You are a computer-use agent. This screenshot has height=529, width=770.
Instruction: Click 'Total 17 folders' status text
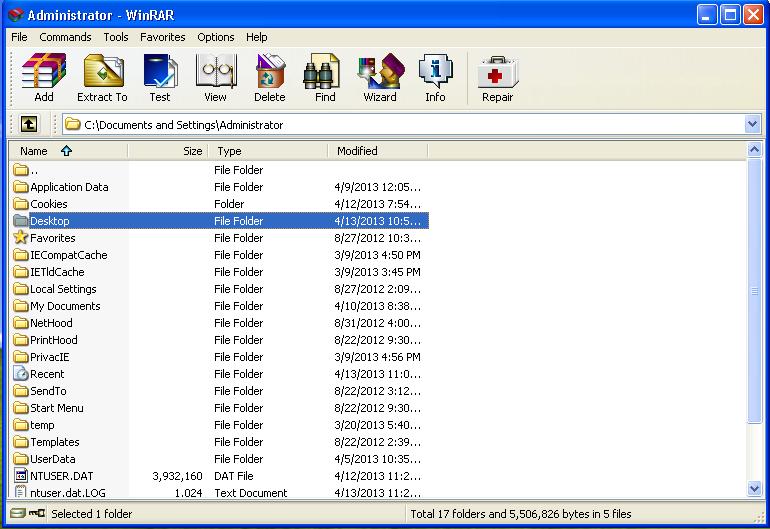[521, 514]
